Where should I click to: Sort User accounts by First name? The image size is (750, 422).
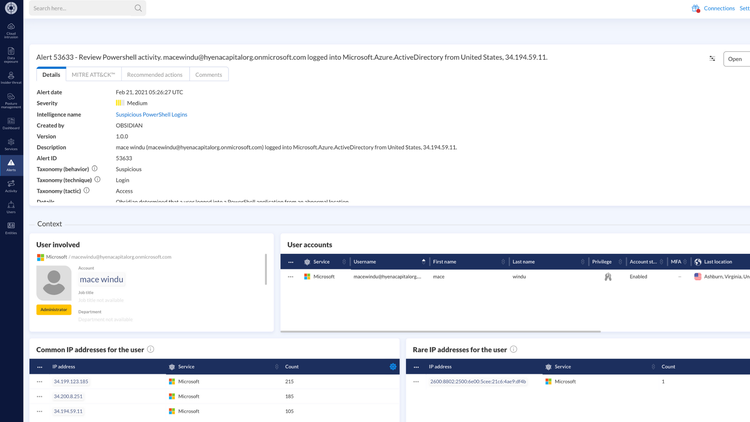503,262
